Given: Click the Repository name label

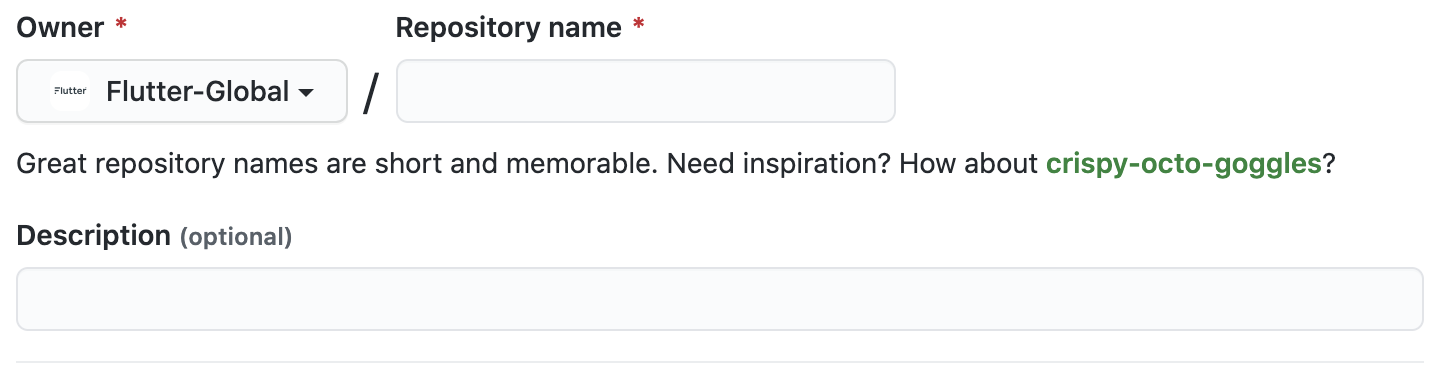Looking at the screenshot, I should [509, 27].
